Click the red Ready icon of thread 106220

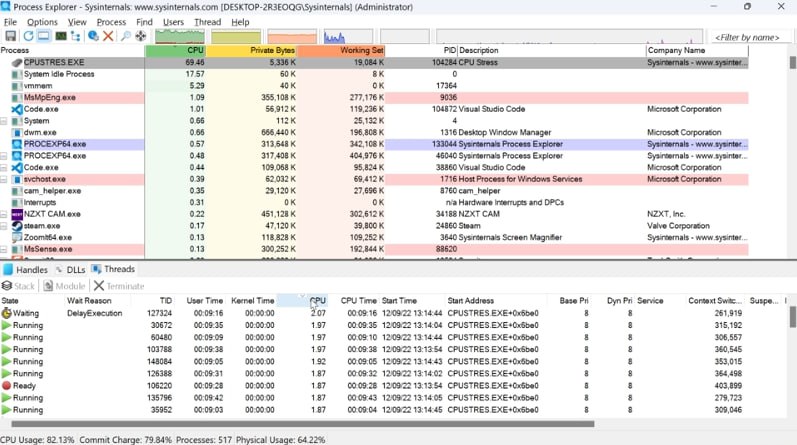point(7,386)
